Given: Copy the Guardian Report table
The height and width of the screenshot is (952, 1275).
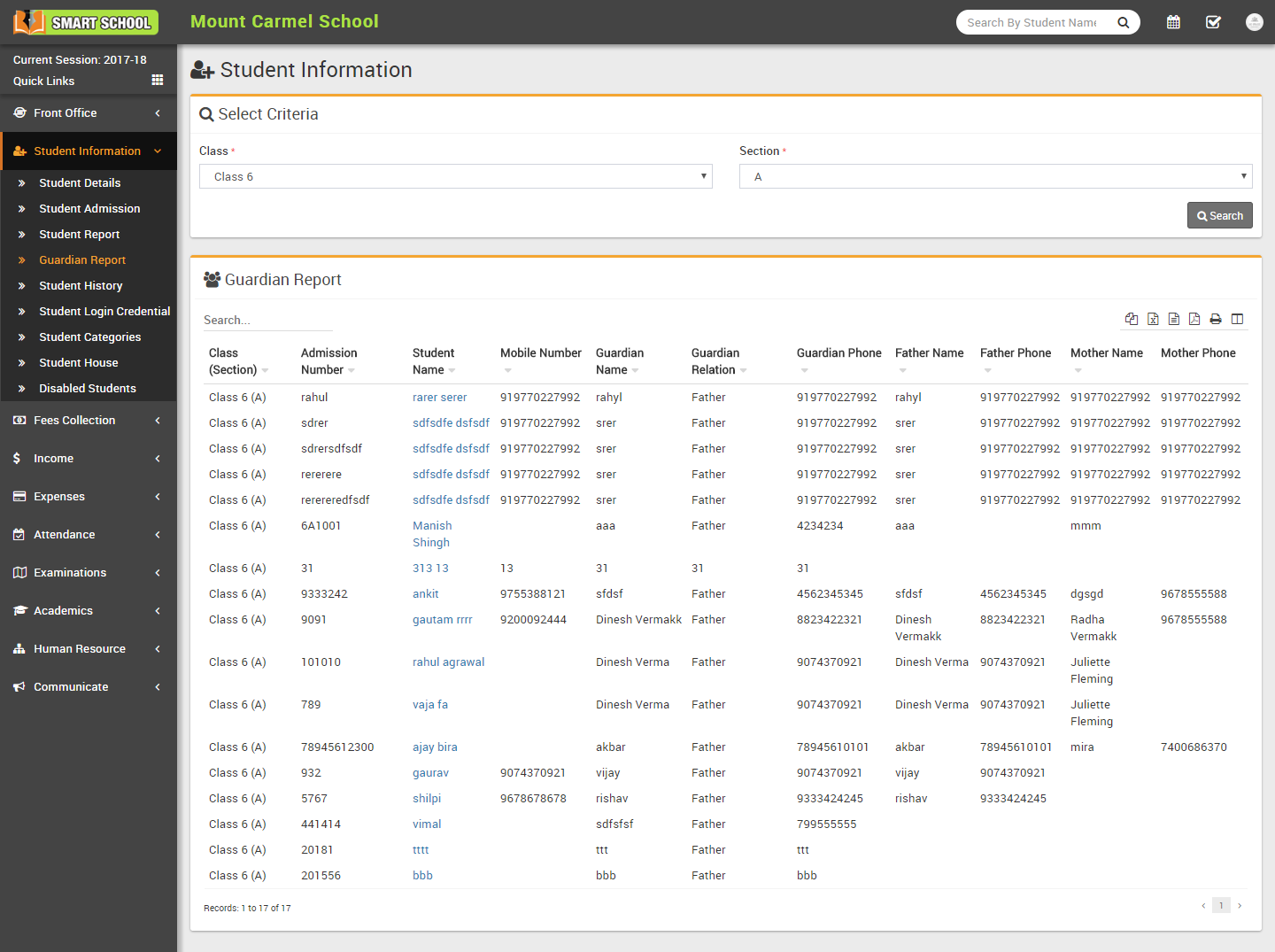Looking at the screenshot, I should click(x=1132, y=319).
